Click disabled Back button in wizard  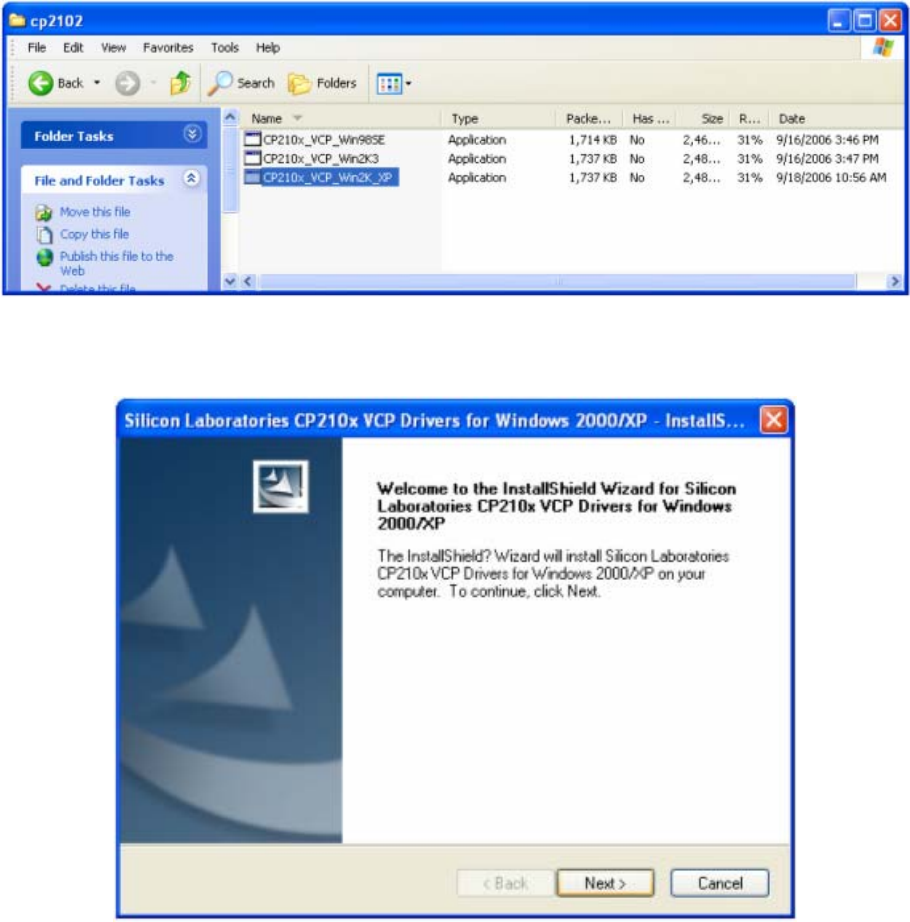pyautogui.click(x=505, y=883)
